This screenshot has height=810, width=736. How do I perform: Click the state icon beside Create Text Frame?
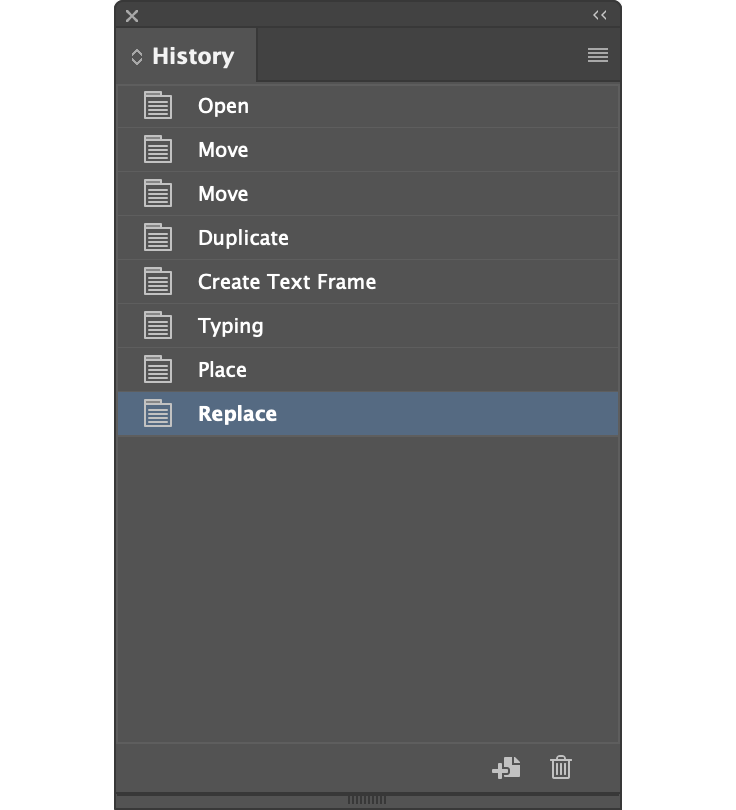(x=158, y=281)
